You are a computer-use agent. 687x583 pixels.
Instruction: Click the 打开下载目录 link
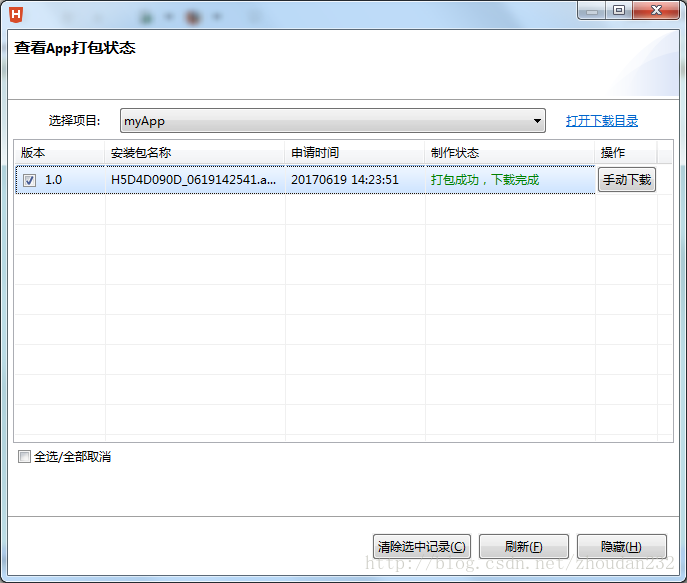(602, 121)
